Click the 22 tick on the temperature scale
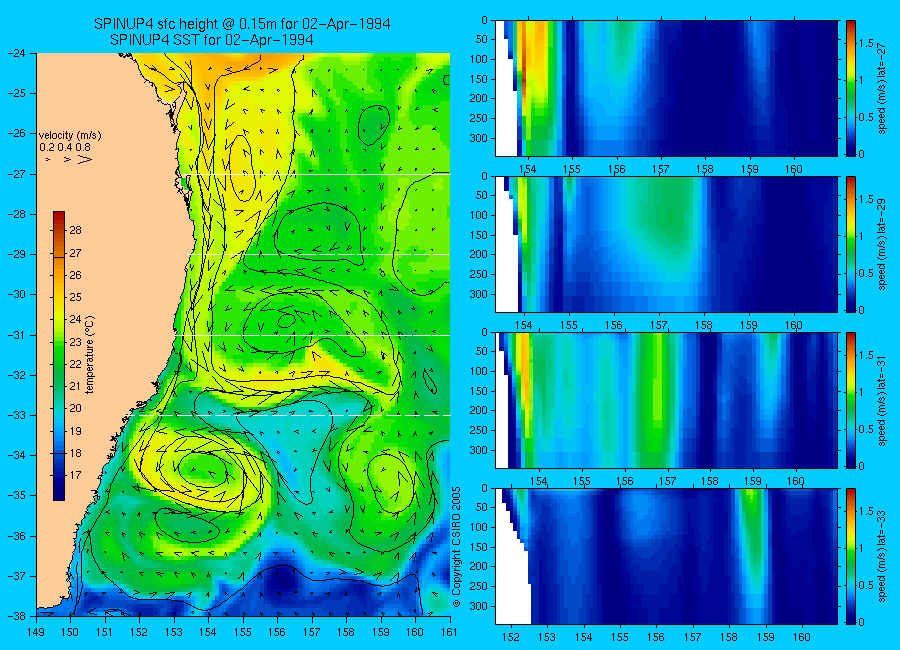This screenshot has height=650, width=900. 75,364
